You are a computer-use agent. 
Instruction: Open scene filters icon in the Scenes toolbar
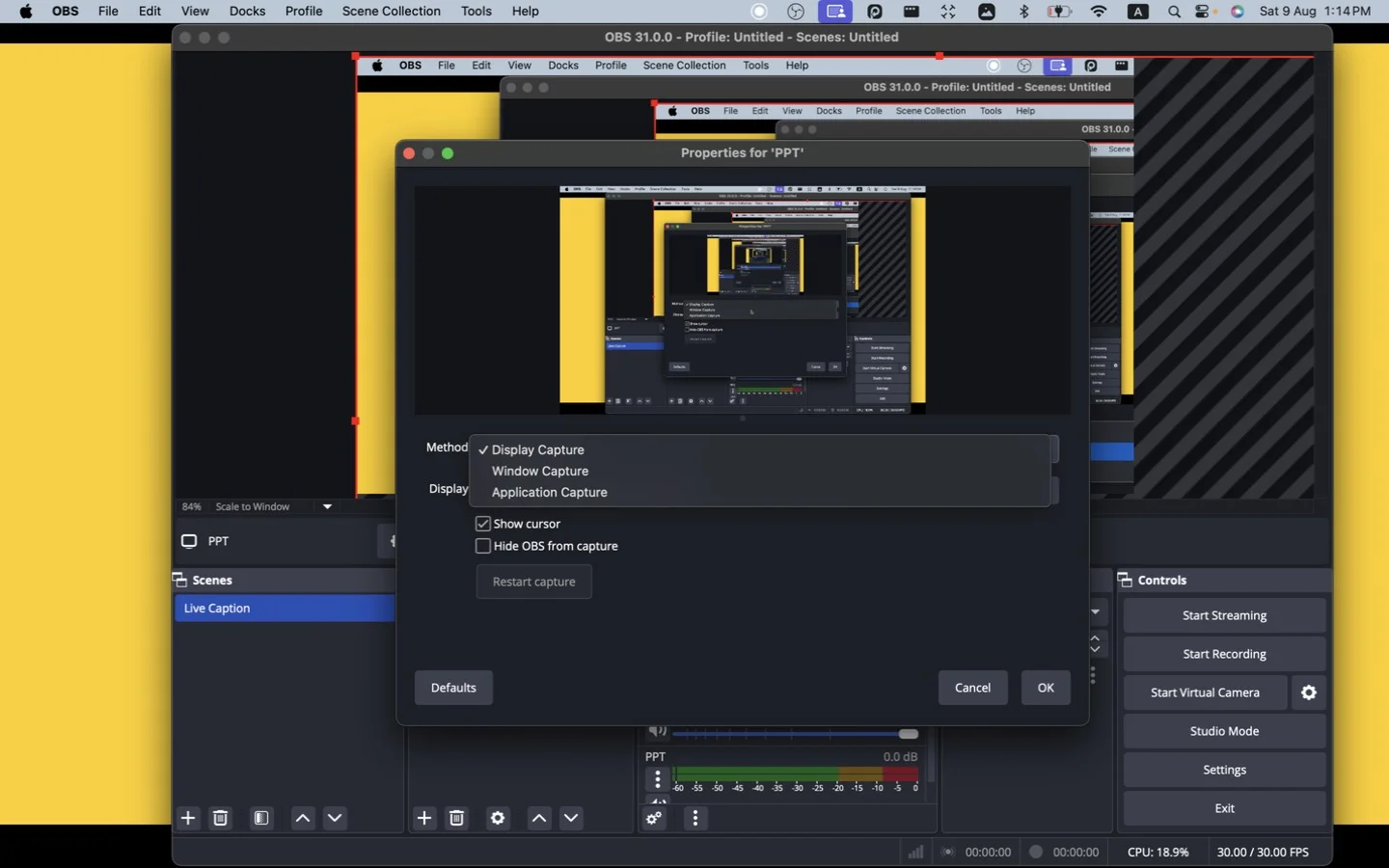261,818
